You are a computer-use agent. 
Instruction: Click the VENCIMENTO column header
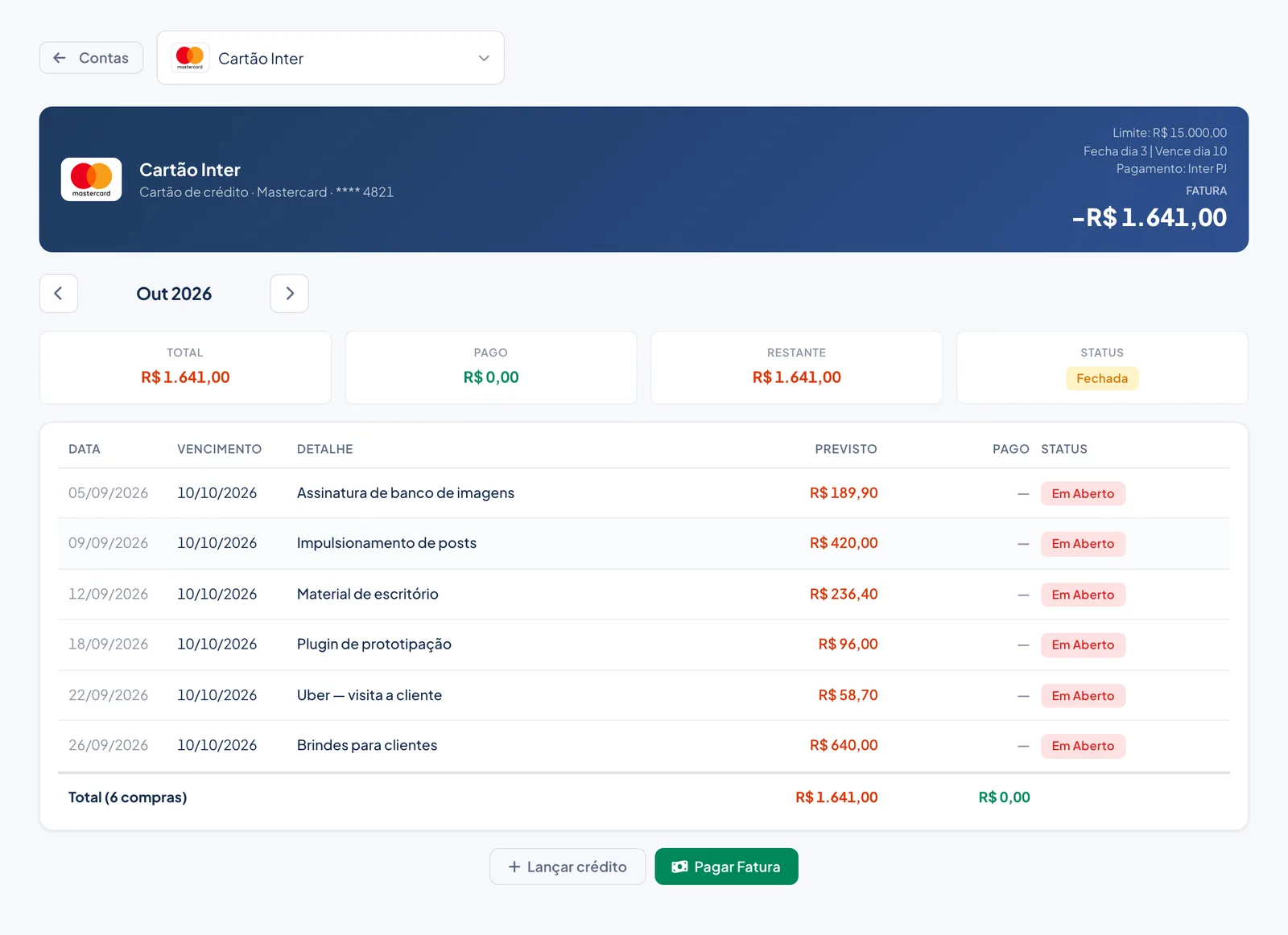[x=219, y=449]
